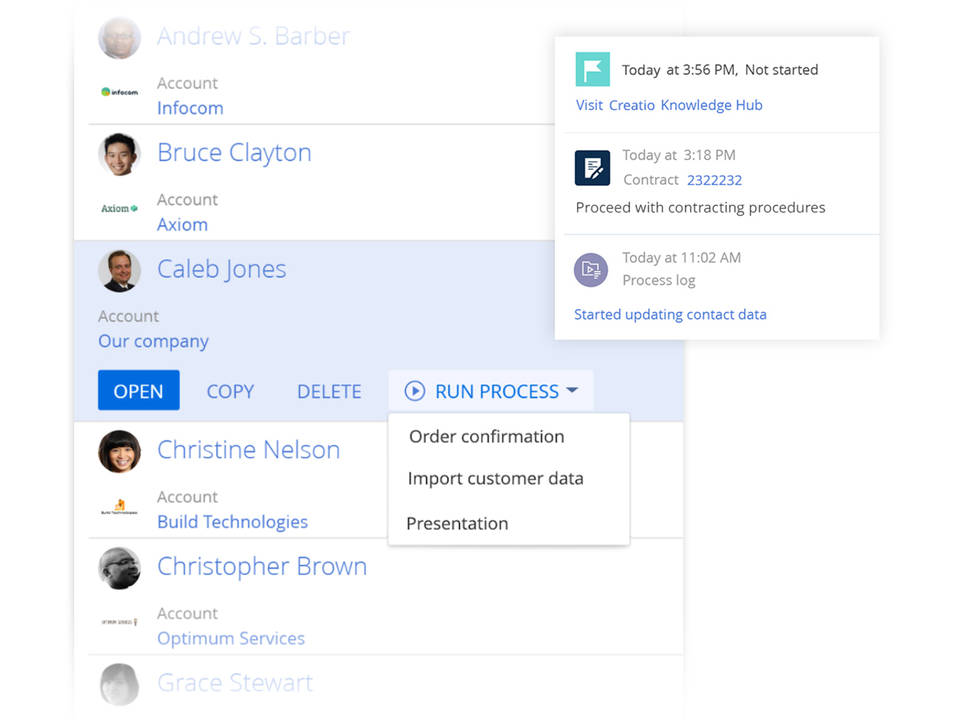Open Caleb Jones contact name
The height and width of the screenshot is (720, 960).
click(x=222, y=269)
